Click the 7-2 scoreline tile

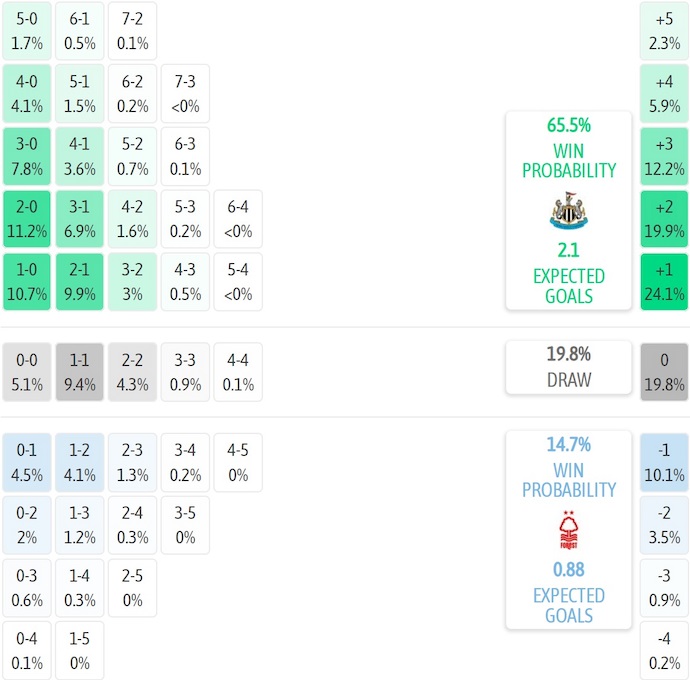[x=131, y=31]
